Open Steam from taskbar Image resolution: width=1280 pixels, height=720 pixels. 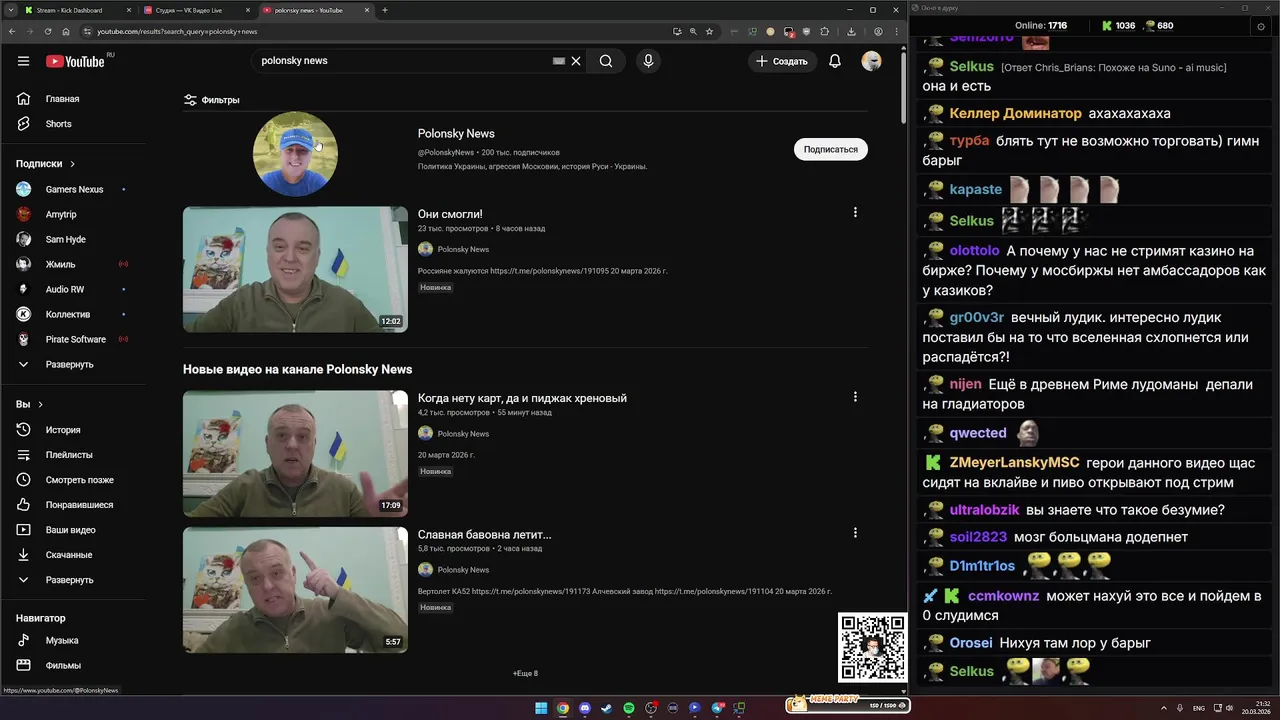click(607, 708)
